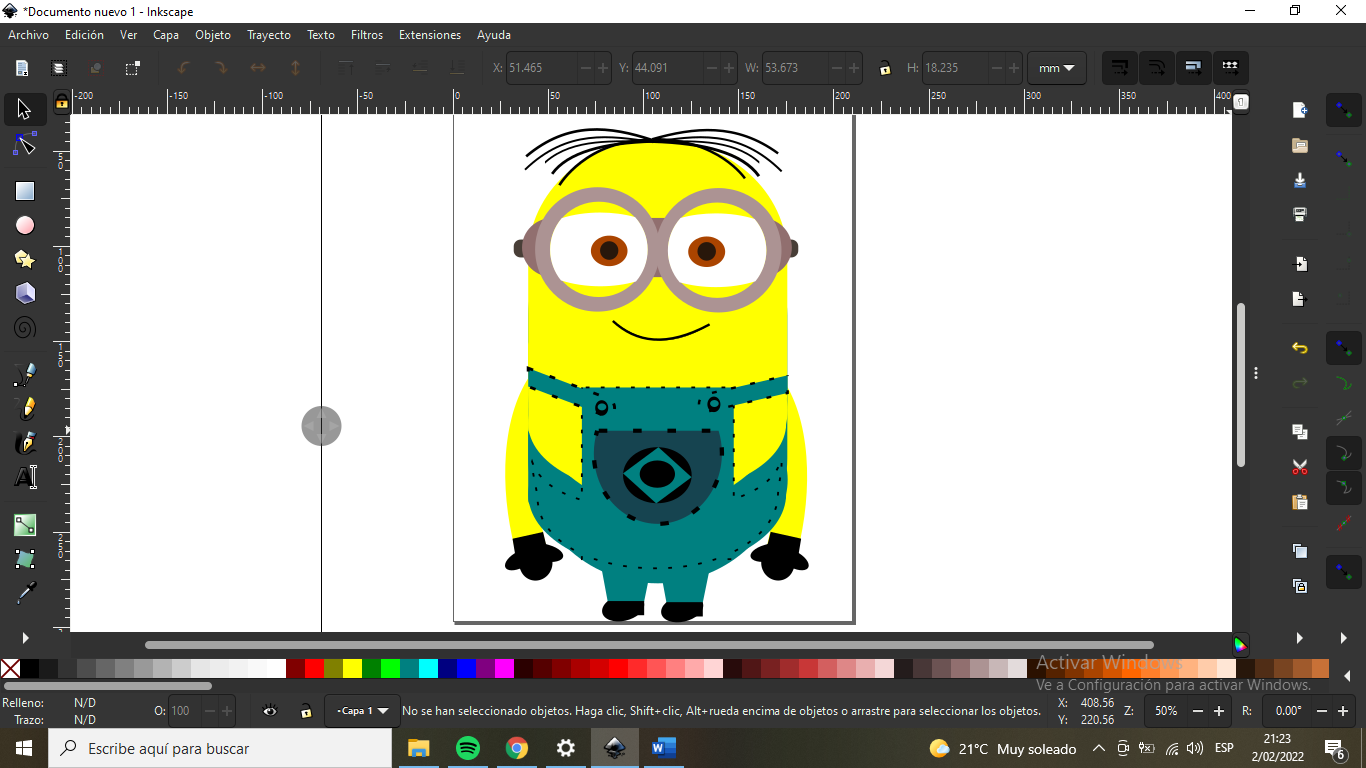1366x768 pixels.
Task: Select the Text tool
Action: (x=25, y=477)
